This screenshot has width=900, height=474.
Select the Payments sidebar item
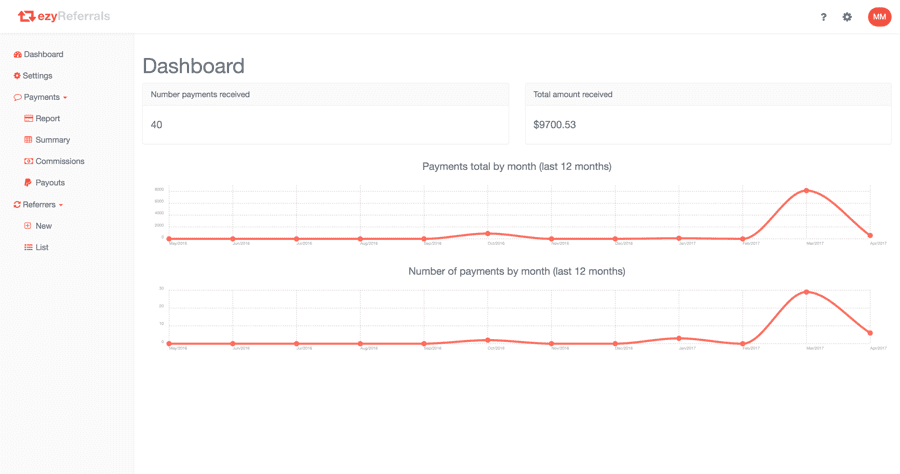(x=41, y=98)
